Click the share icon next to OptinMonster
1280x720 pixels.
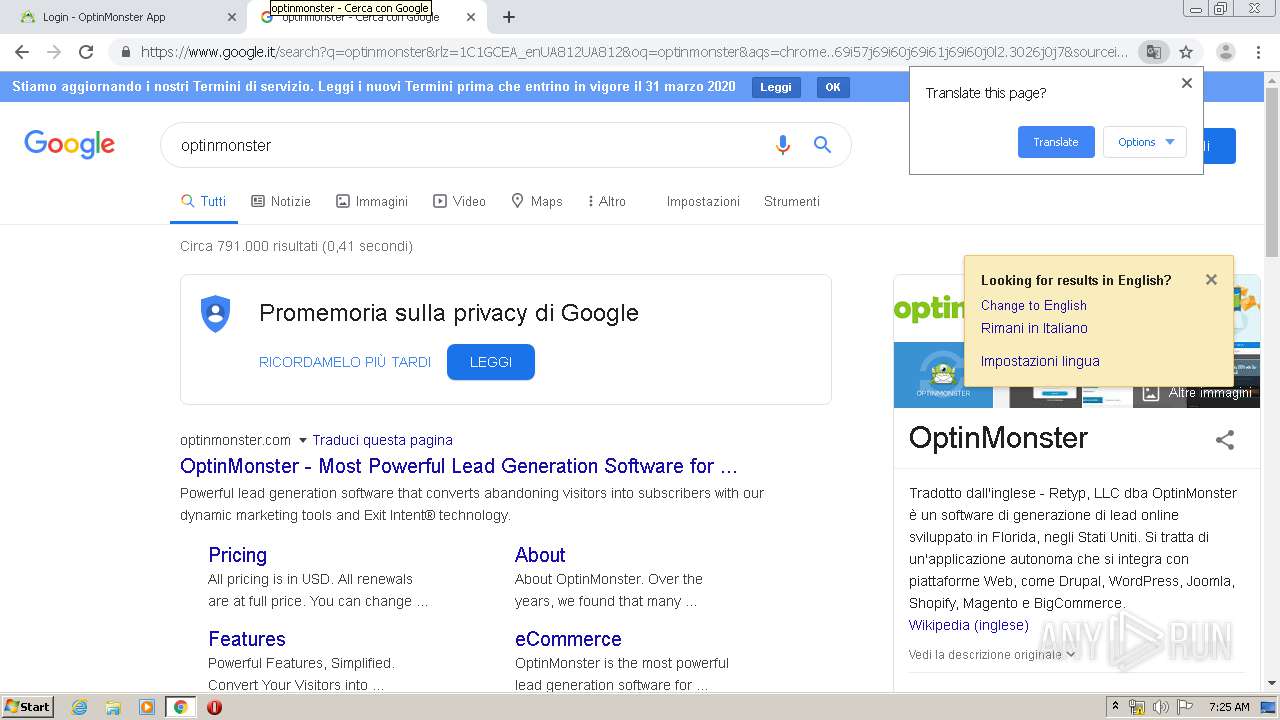tap(1225, 439)
